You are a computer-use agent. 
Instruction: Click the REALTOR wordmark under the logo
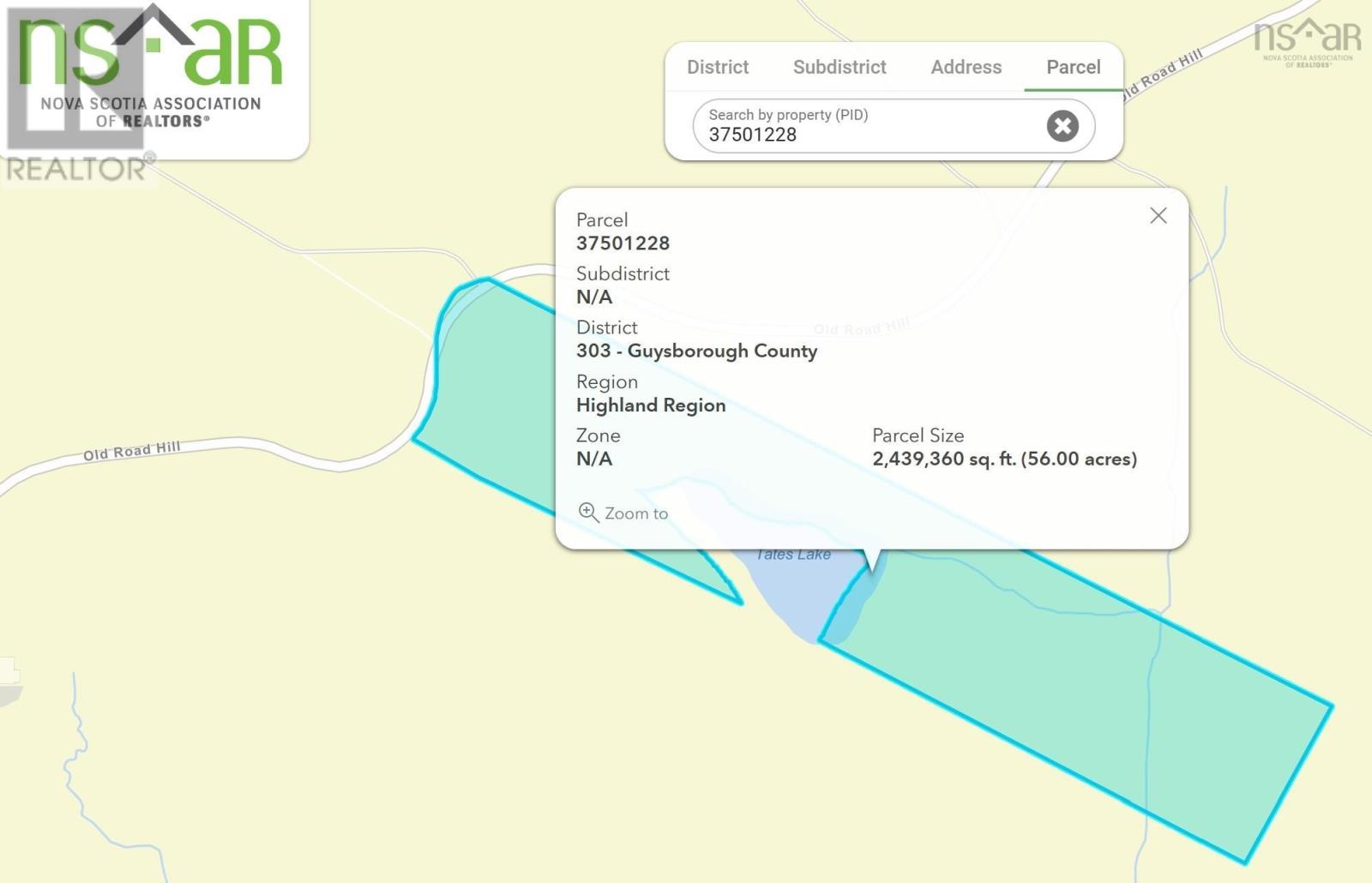coord(77,169)
